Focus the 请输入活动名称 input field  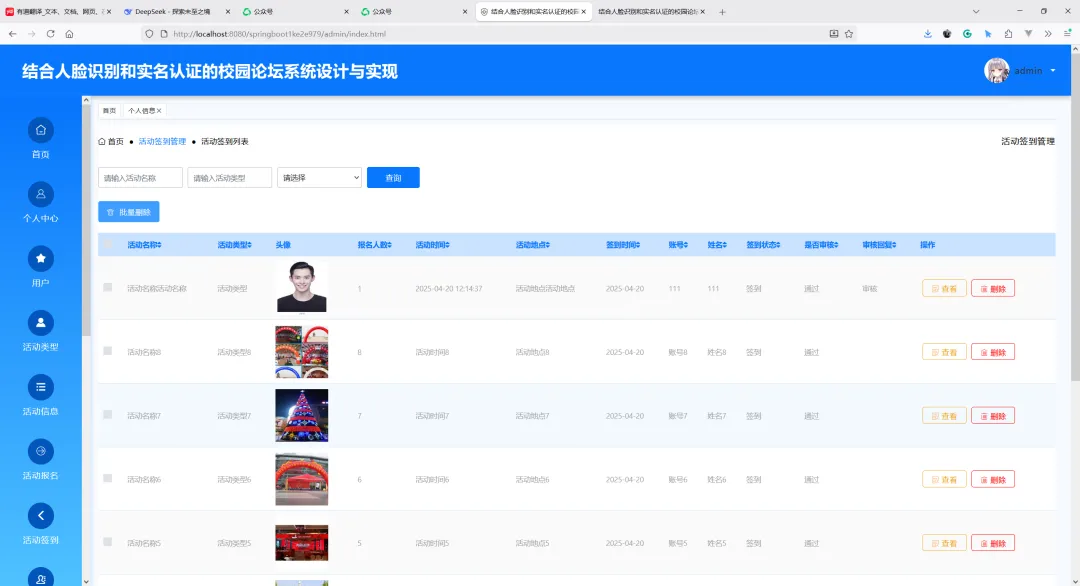tap(141, 178)
